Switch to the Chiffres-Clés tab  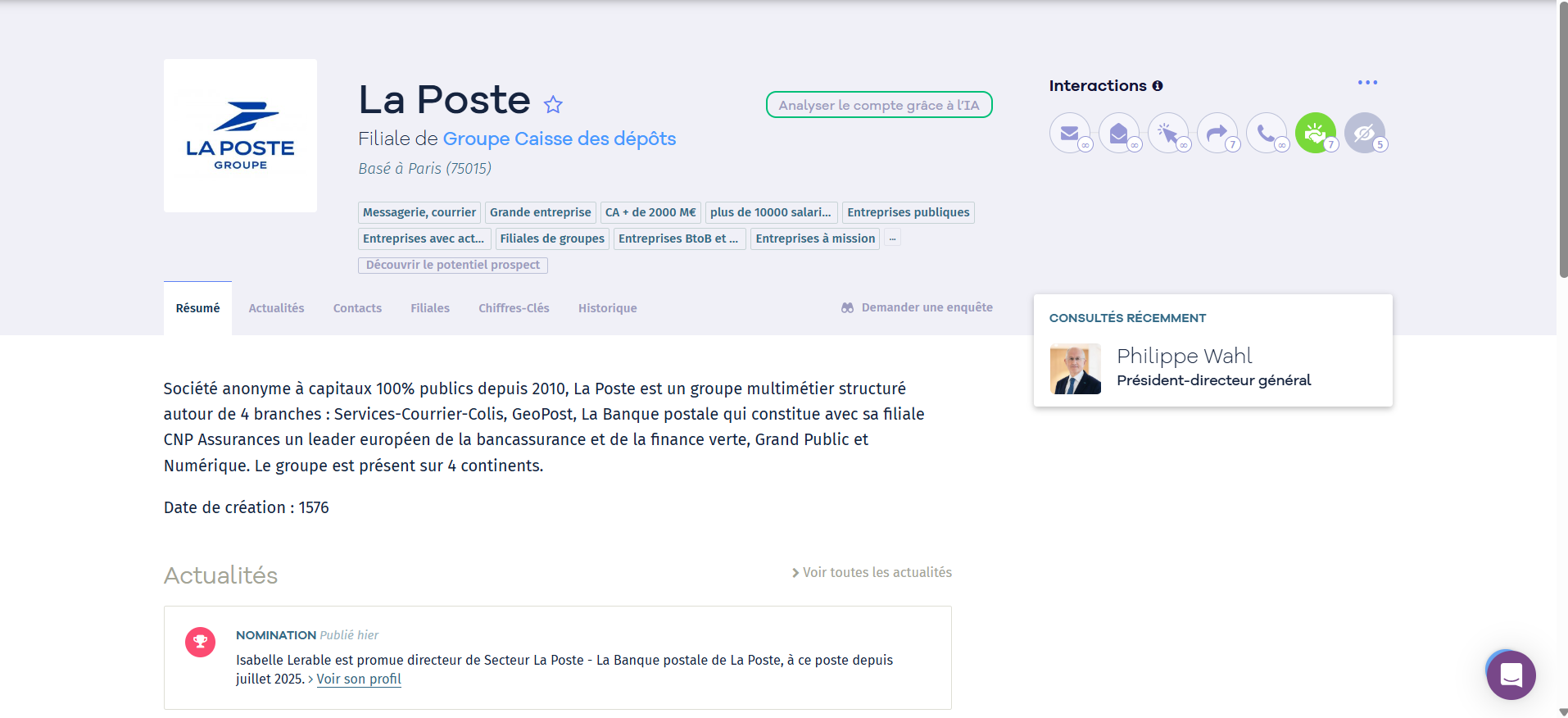point(514,308)
